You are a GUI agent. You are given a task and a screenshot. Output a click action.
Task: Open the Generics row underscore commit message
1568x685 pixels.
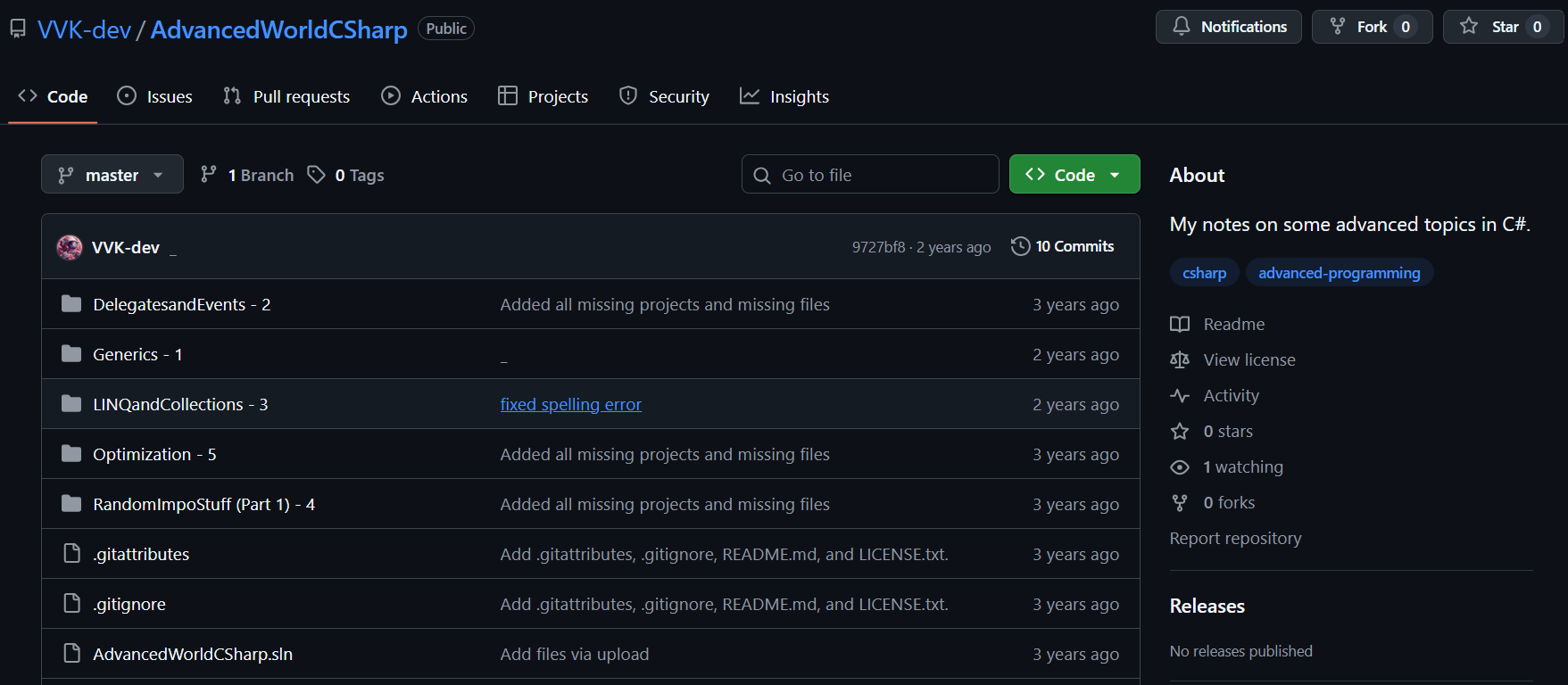pyautogui.click(x=503, y=357)
